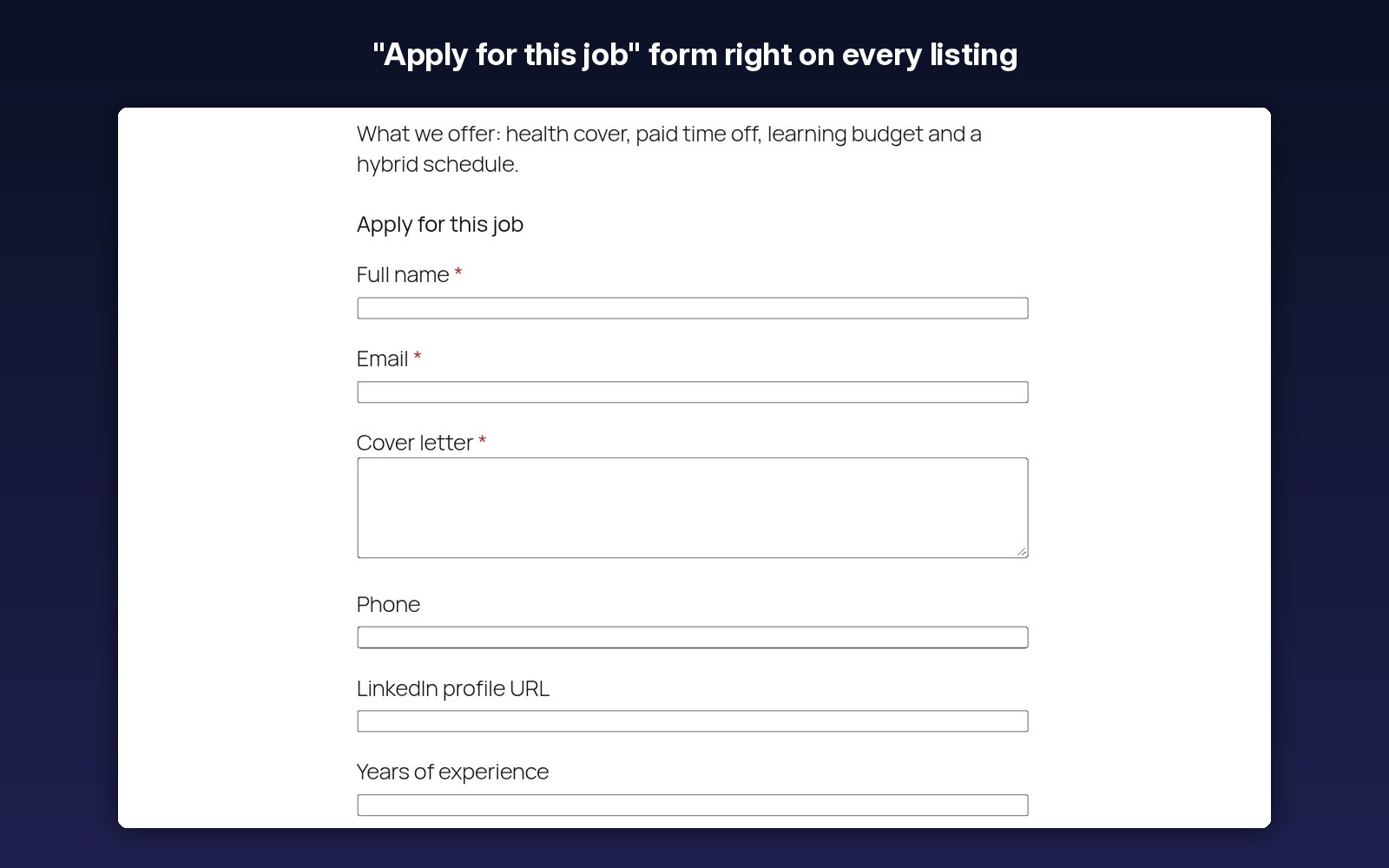Image resolution: width=1389 pixels, height=868 pixels.
Task: Click the red asterisk beside Full name
Action: 458,273
